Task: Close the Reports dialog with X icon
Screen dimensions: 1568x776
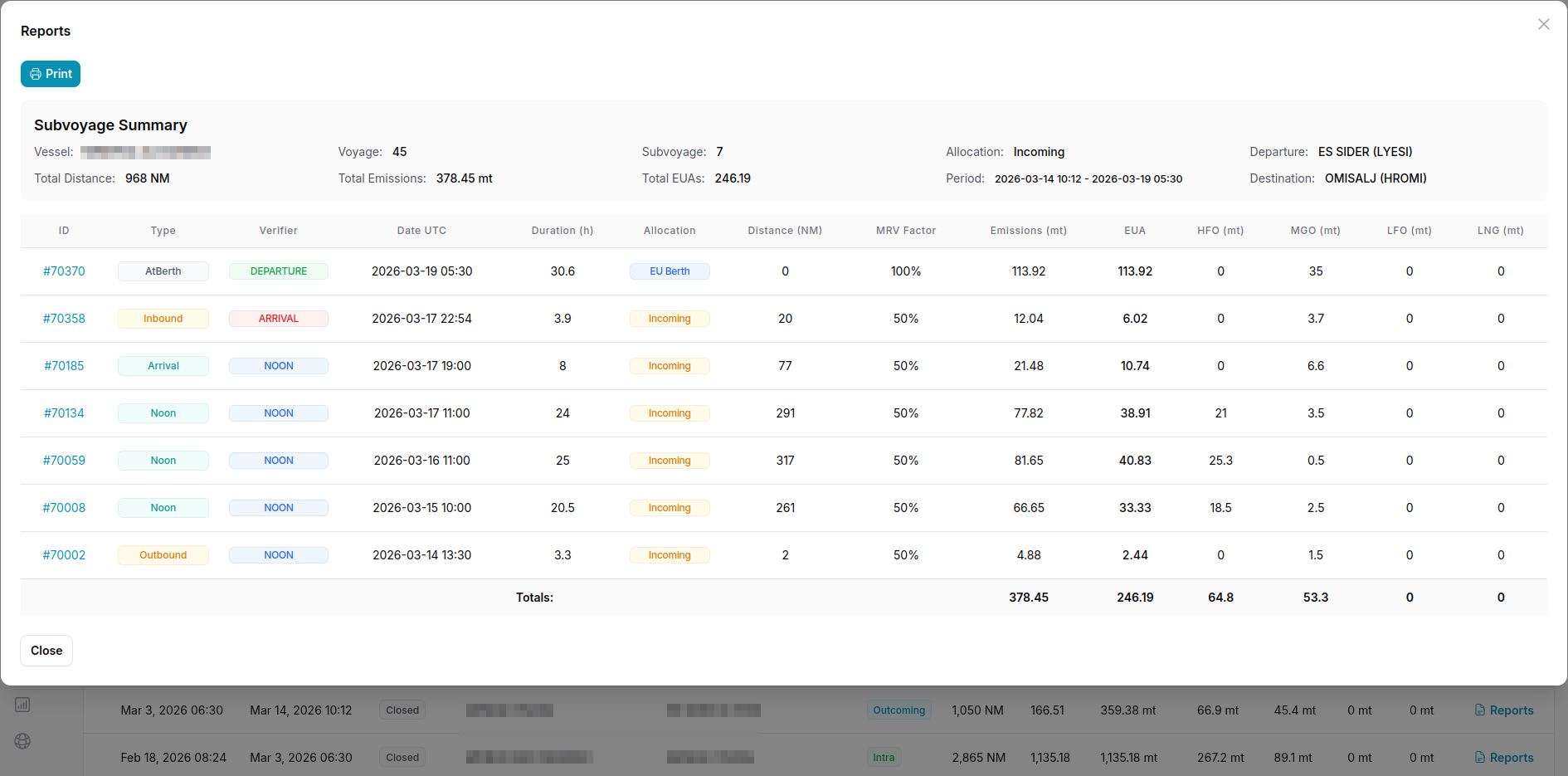Action: [x=1544, y=24]
